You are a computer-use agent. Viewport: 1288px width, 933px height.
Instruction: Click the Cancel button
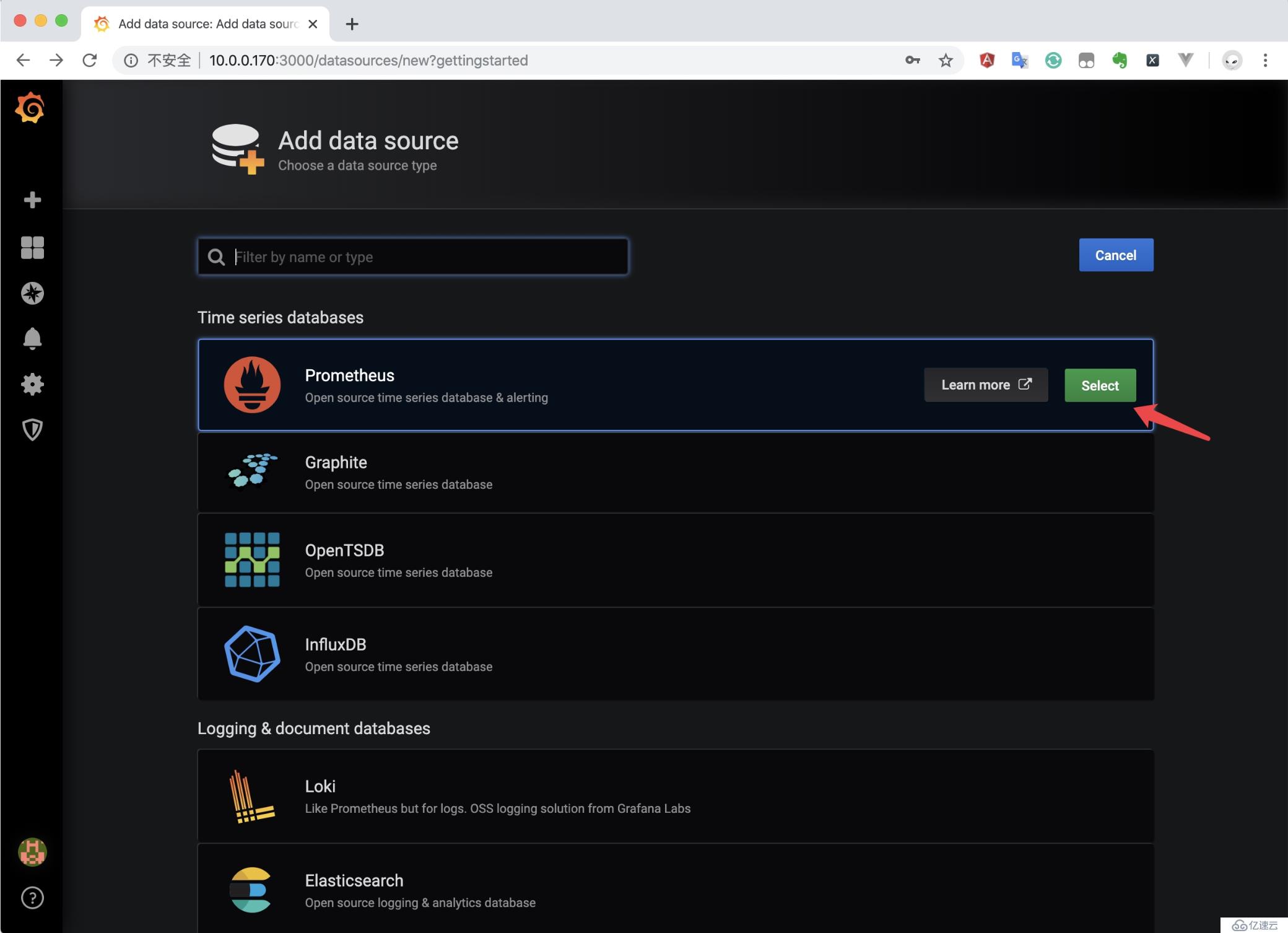1116,254
